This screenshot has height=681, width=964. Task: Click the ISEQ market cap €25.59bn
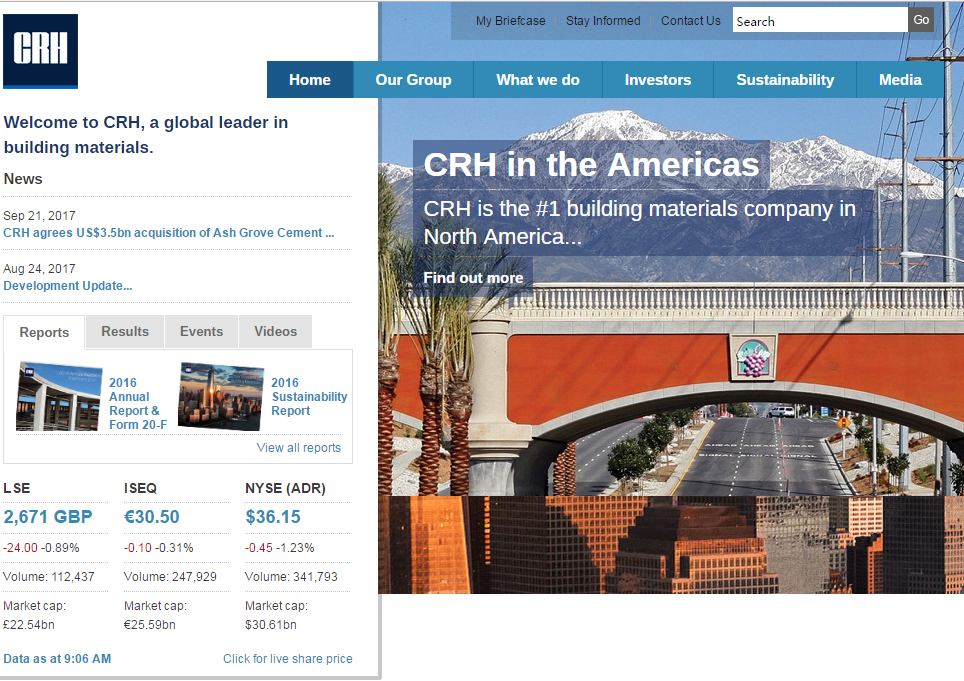(150, 624)
